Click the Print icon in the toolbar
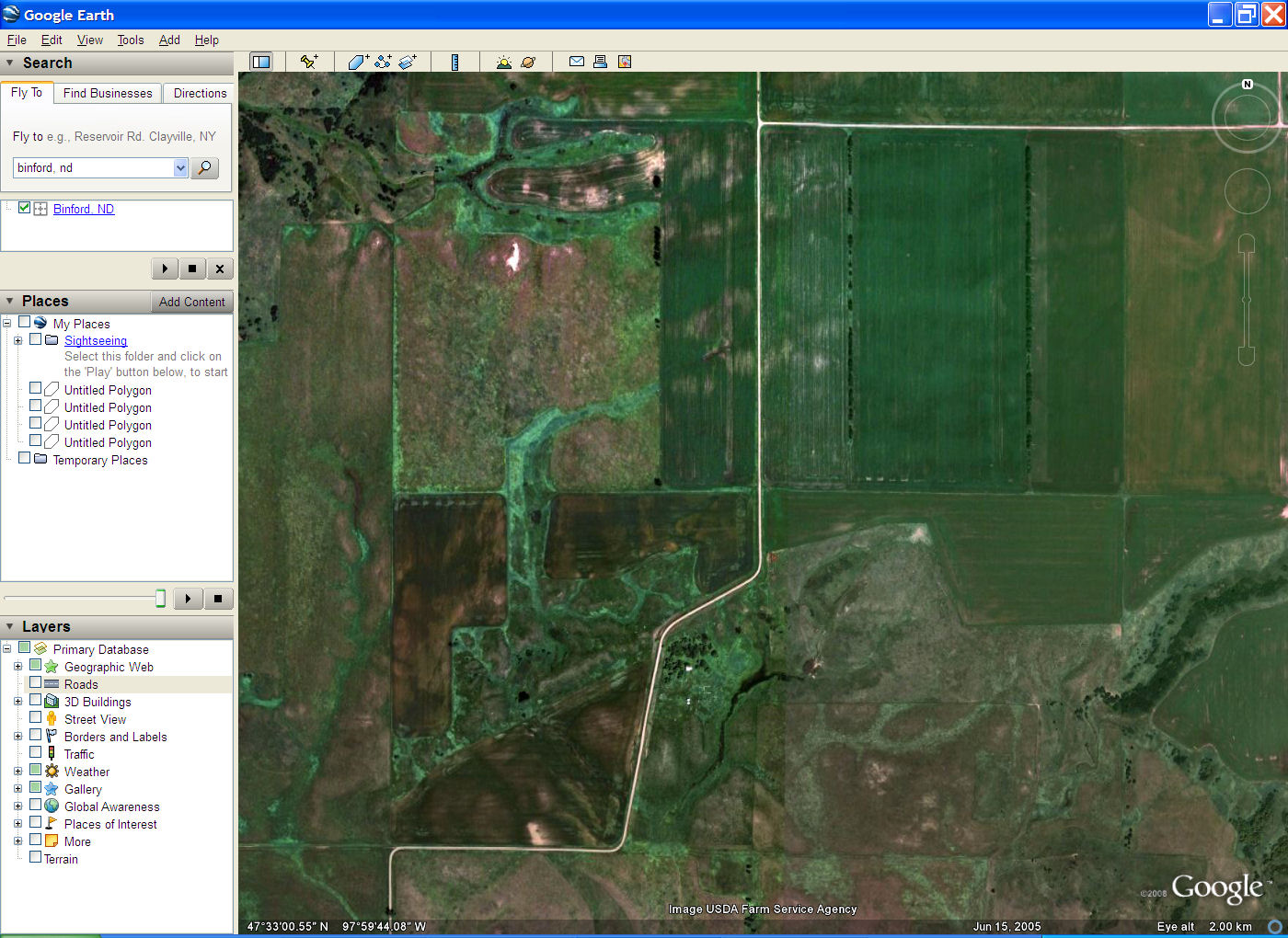This screenshot has height=938, width=1288. [x=600, y=62]
